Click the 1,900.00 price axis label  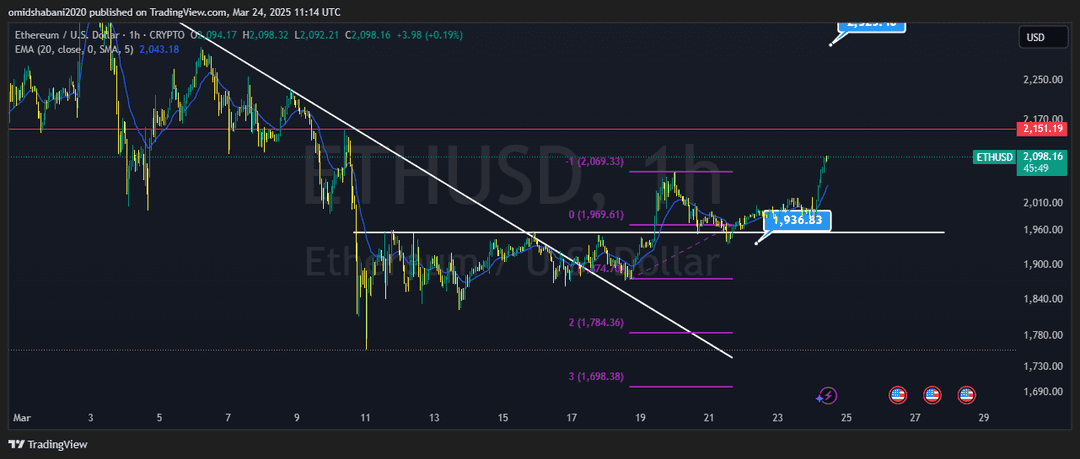(x=1043, y=264)
